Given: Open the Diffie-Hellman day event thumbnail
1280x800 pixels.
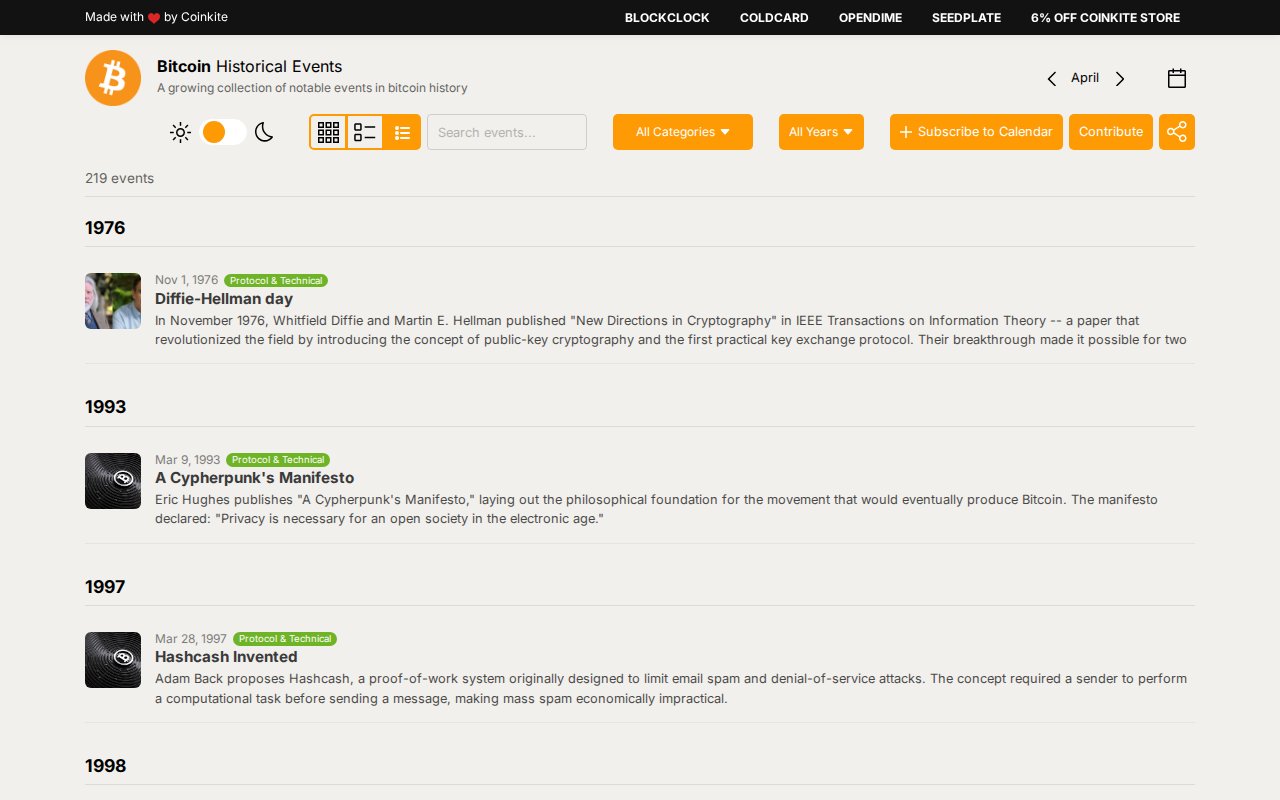Looking at the screenshot, I should click(113, 301).
